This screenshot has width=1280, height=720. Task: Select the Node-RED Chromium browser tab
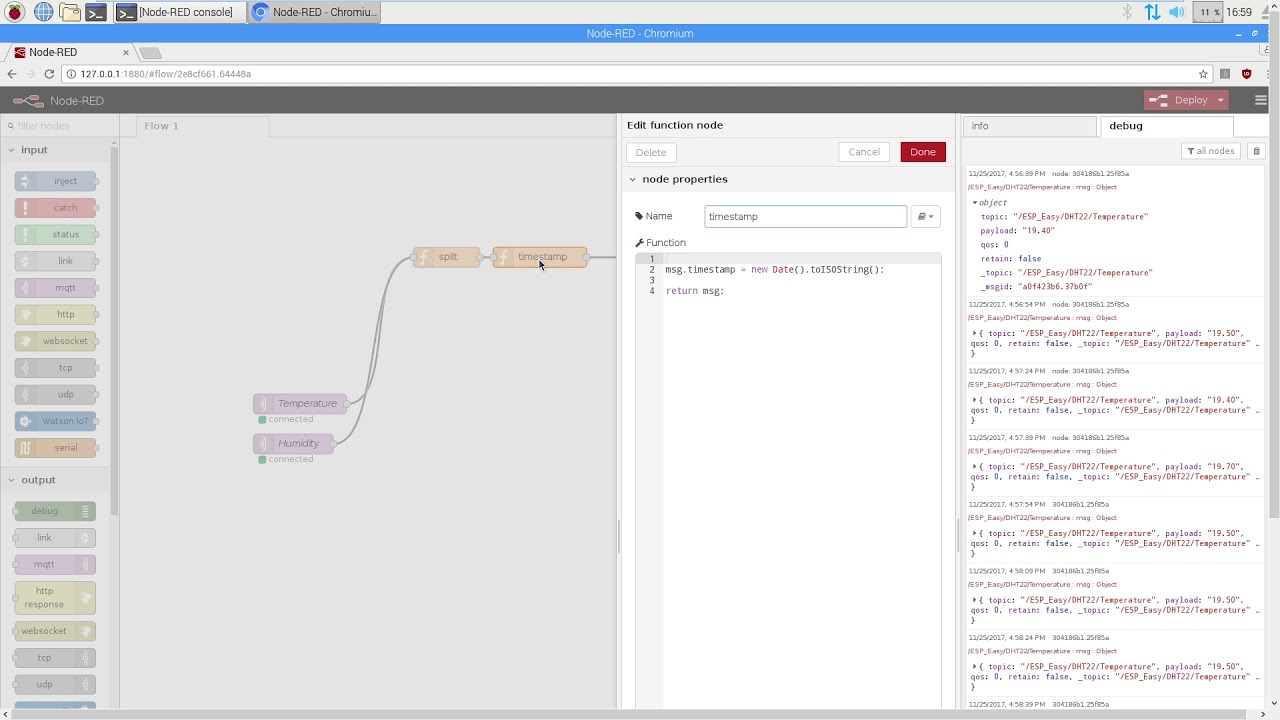point(72,52)
